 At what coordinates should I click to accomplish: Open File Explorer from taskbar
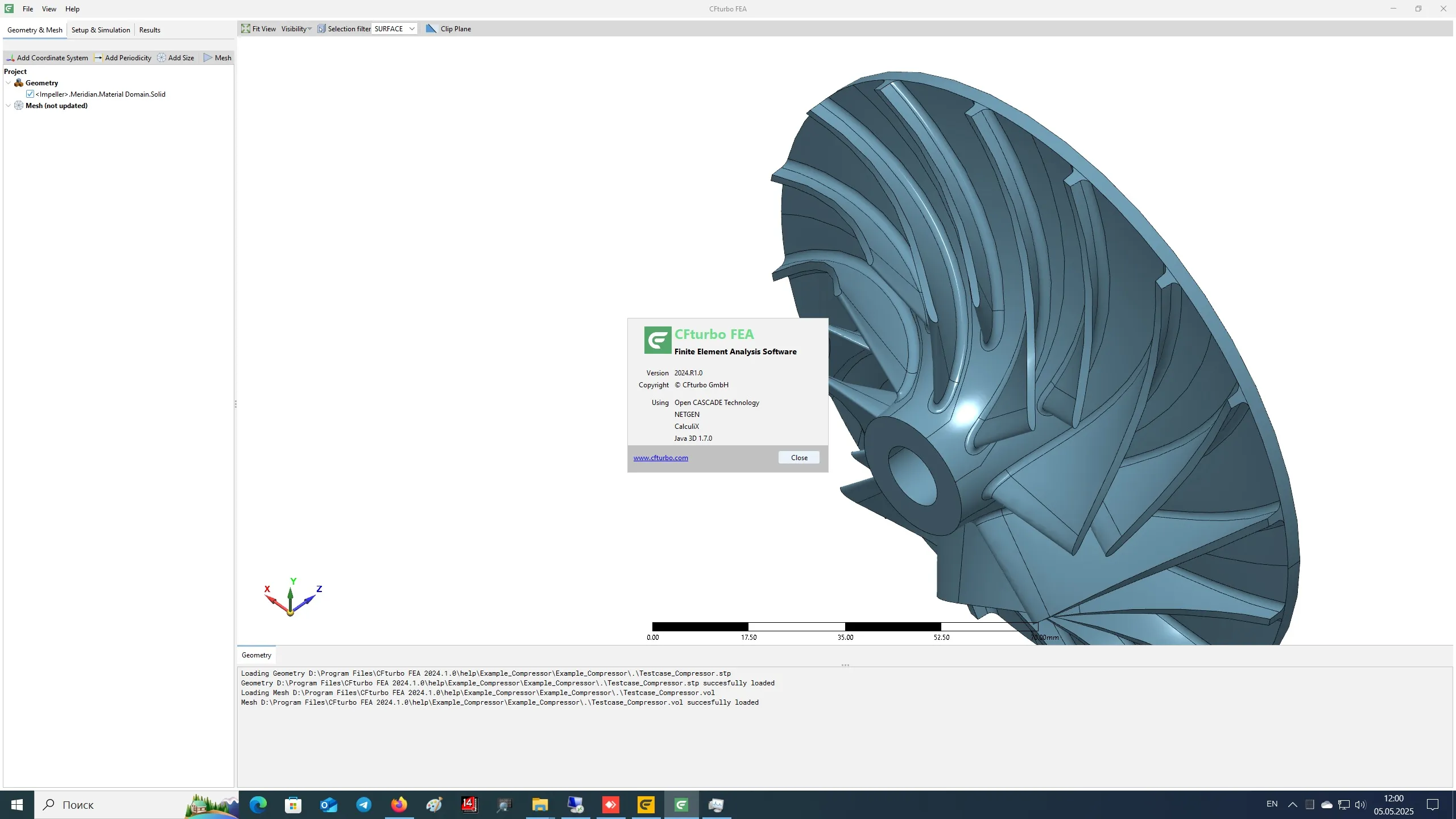pyautogui.click(x=540, y=804)
